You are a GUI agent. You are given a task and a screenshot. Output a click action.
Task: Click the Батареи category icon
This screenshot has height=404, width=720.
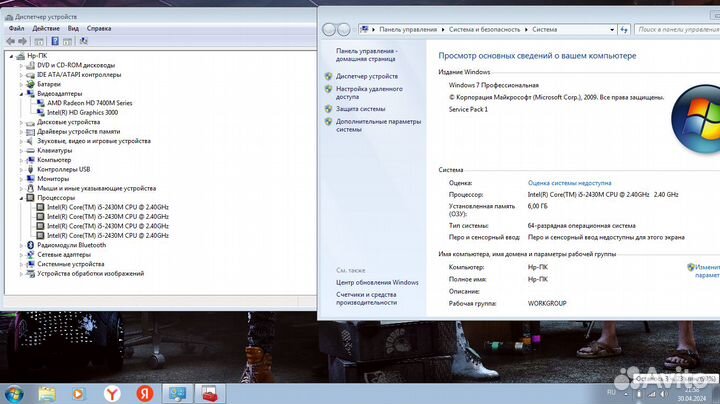click(30, 84)
